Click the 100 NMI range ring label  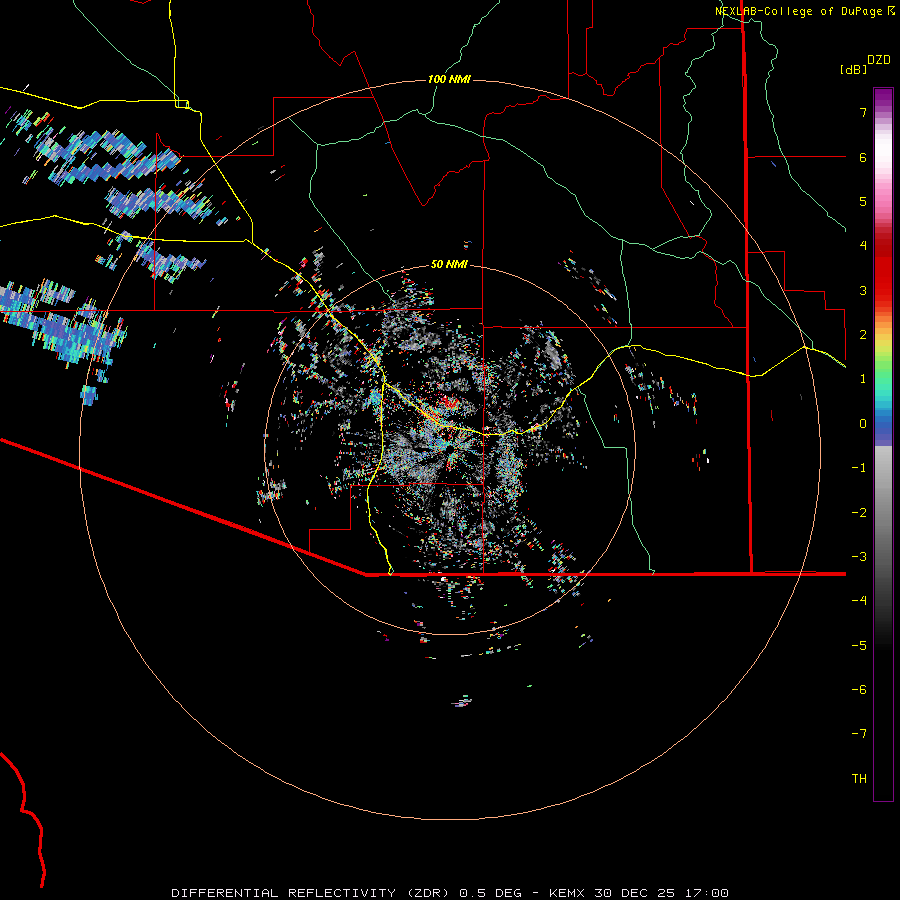point(449,79)
